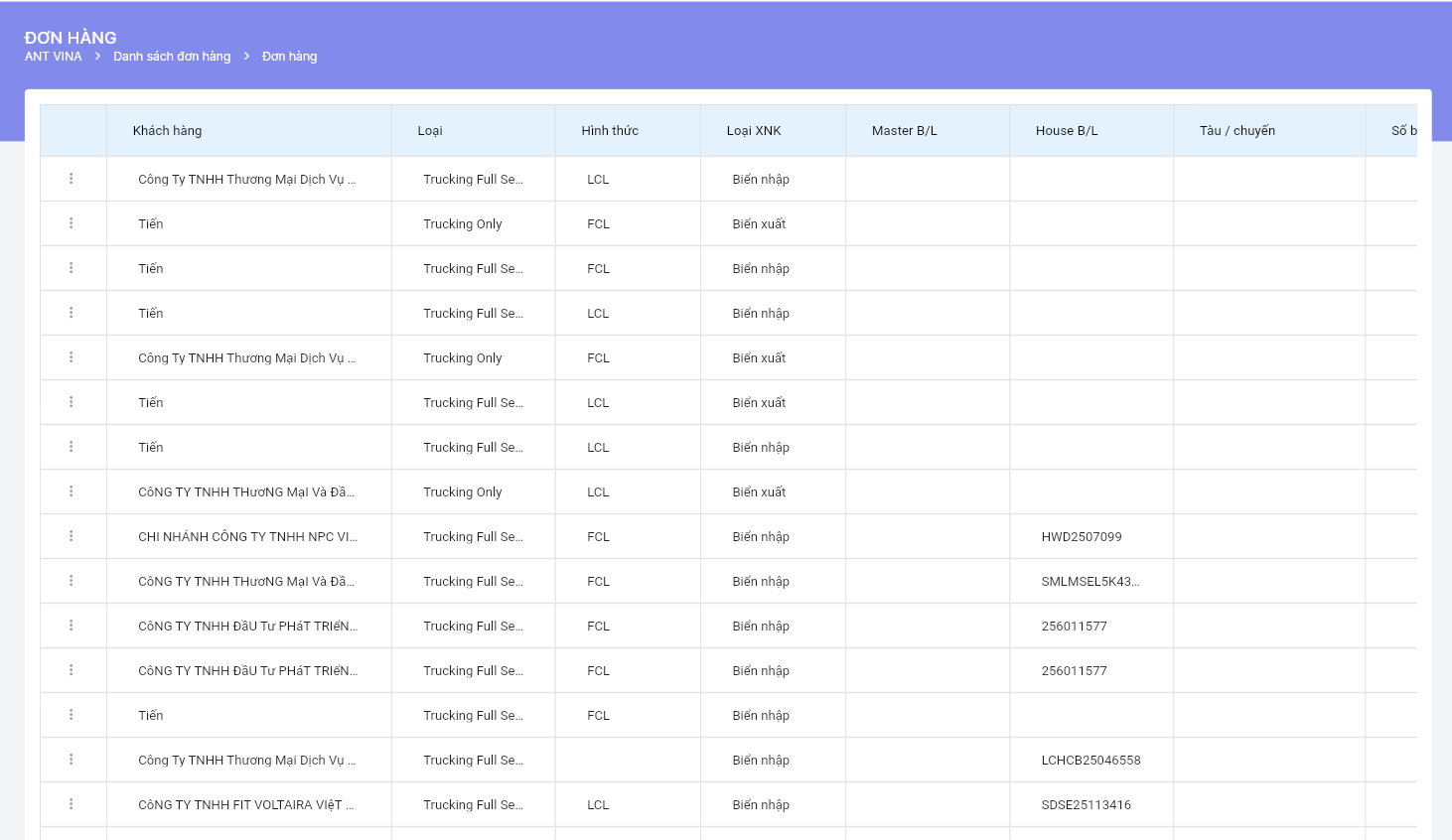Open row menu for HWD2507099 order
1452x840 pixels.
(72, 536)
